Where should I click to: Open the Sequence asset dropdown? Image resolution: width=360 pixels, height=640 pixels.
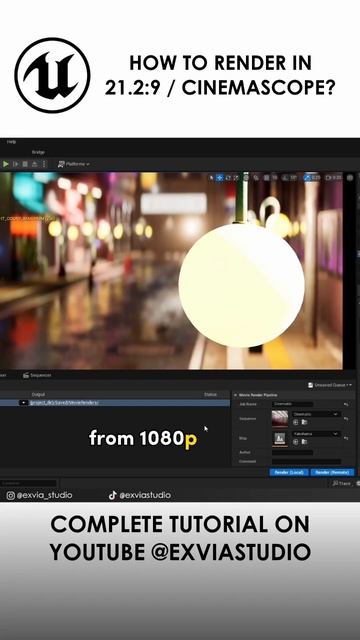(x=316, y=414)
